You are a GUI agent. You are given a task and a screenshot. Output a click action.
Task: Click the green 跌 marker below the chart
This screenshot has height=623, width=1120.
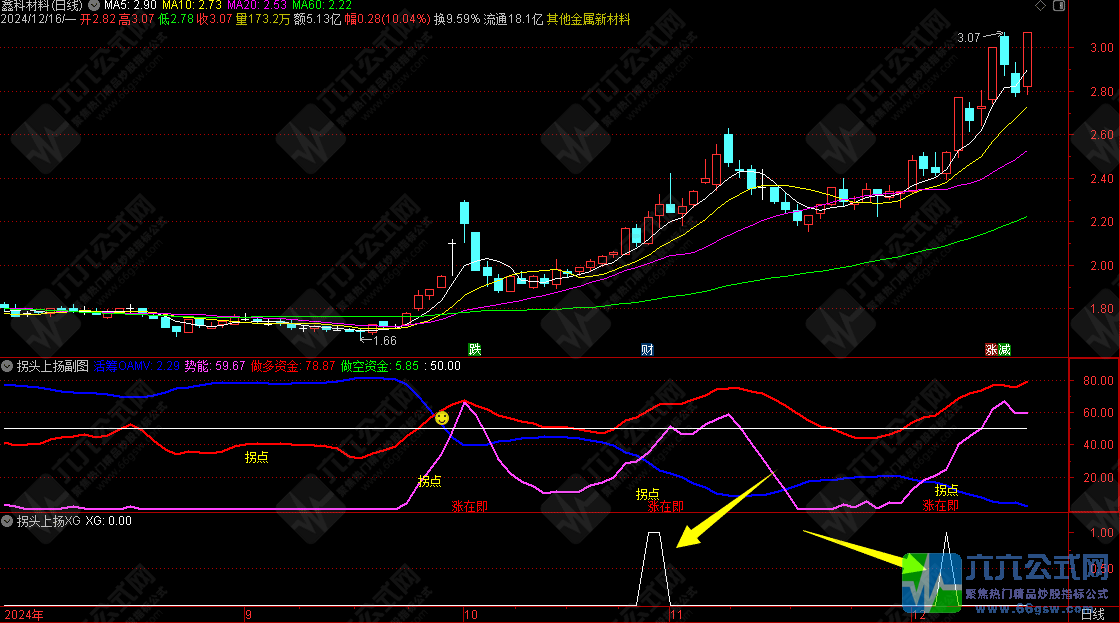click(474, 350)
